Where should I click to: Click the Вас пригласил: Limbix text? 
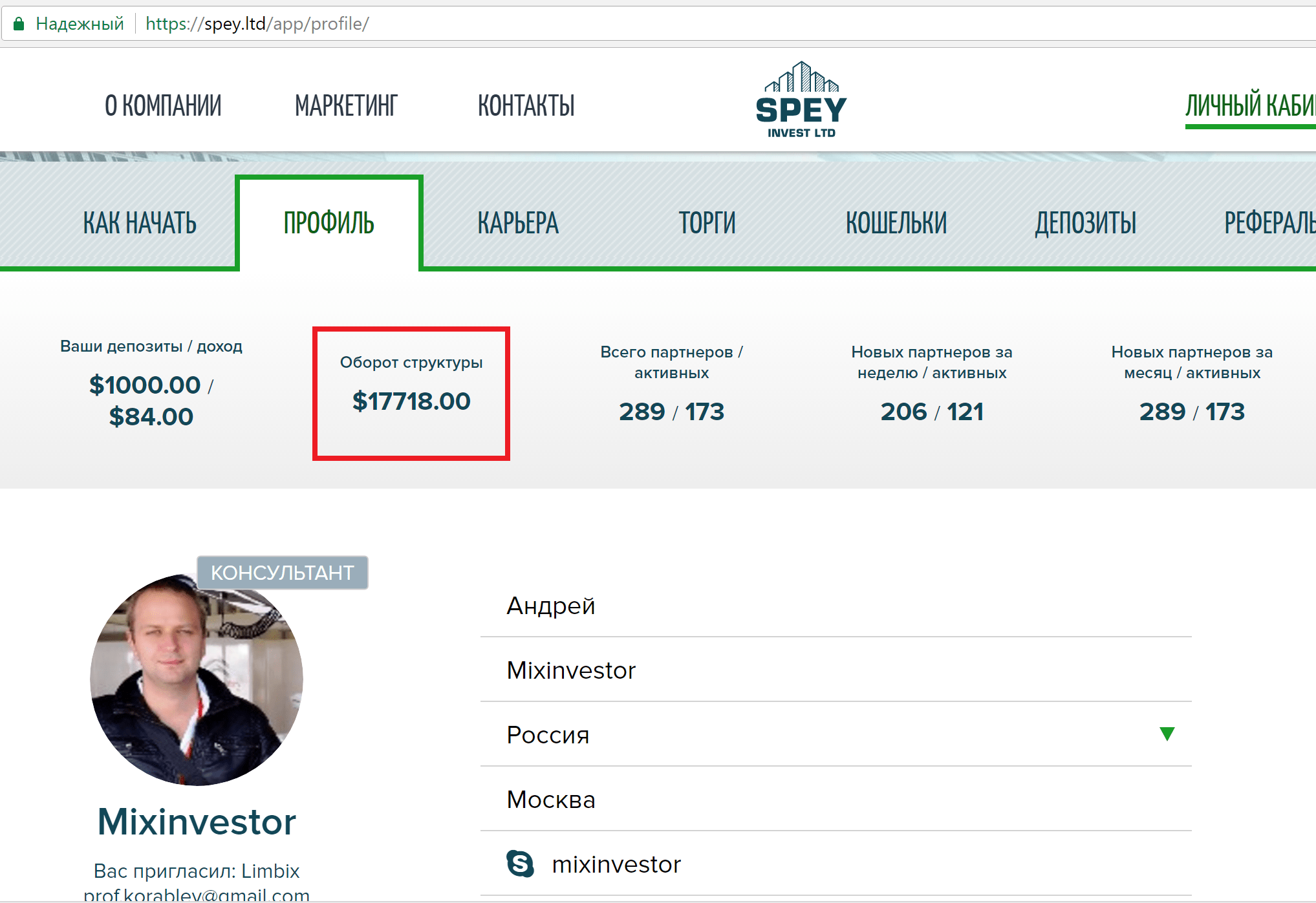click(197, 871)
